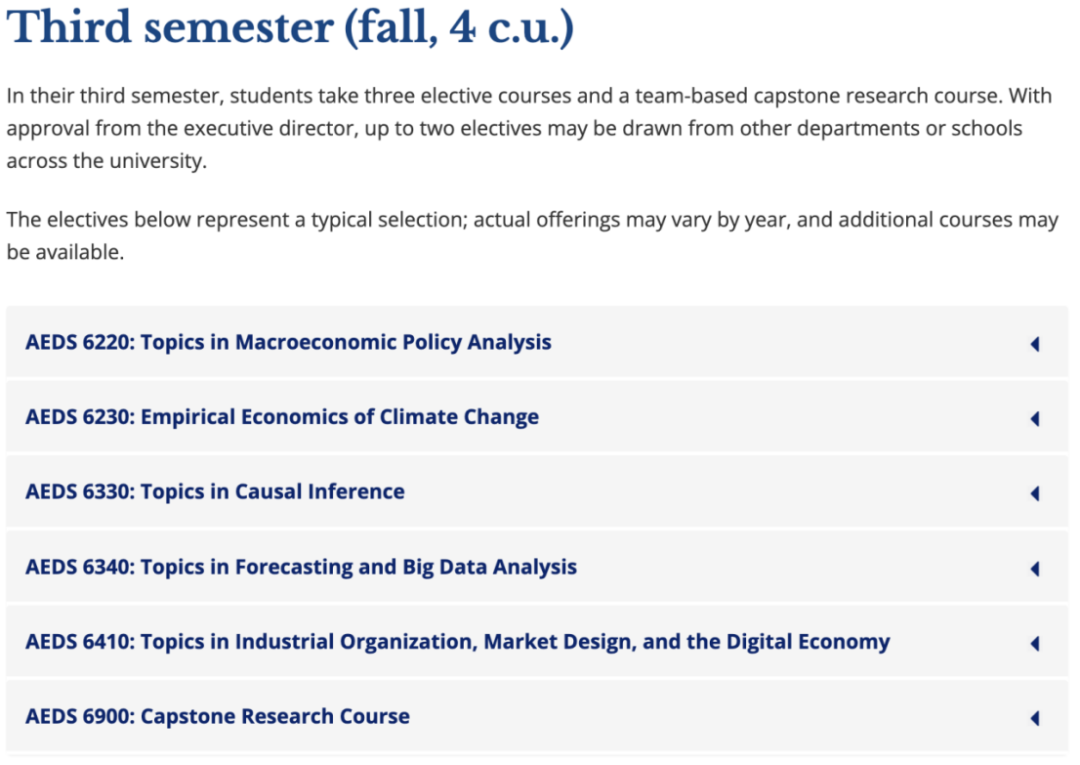1080x765 pixels.
Task: Click the words "executive director" in the intro
Action: [267, 128]
